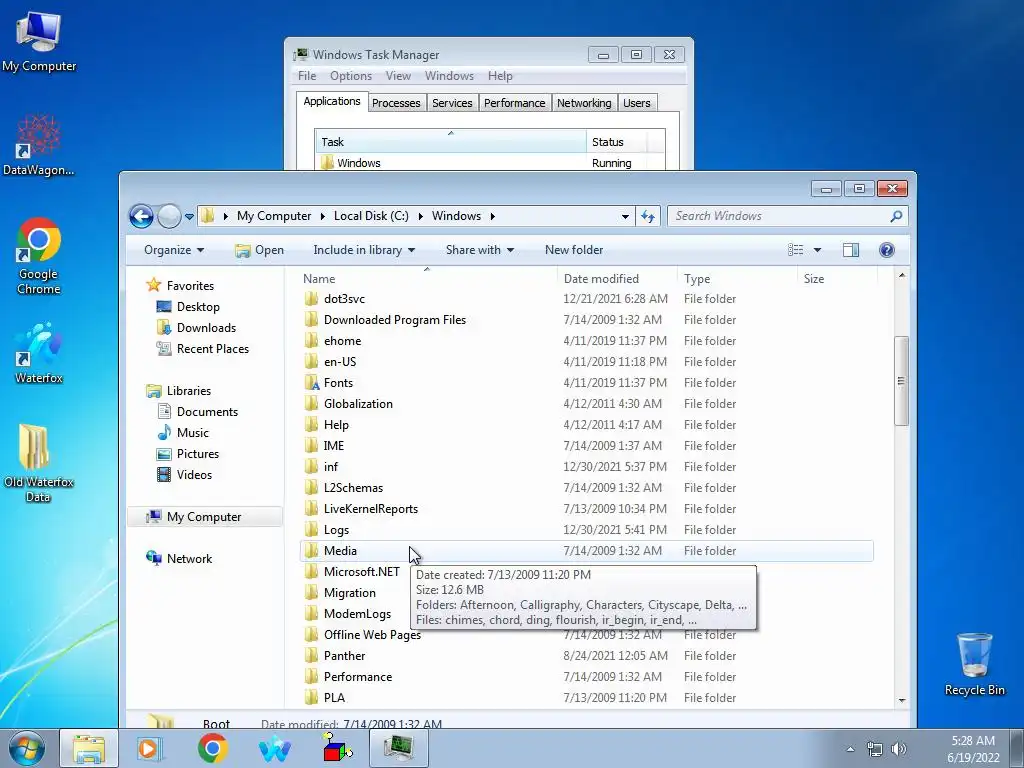Click the file list scrollbar down arrow
The width and height of the screenshot is (1024, 768).
coord(902,700)
